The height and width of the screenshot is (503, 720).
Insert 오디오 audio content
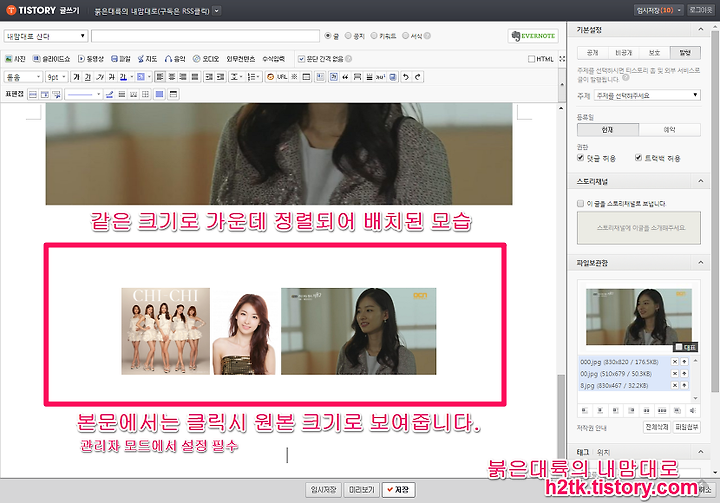(x=206, y=59)
